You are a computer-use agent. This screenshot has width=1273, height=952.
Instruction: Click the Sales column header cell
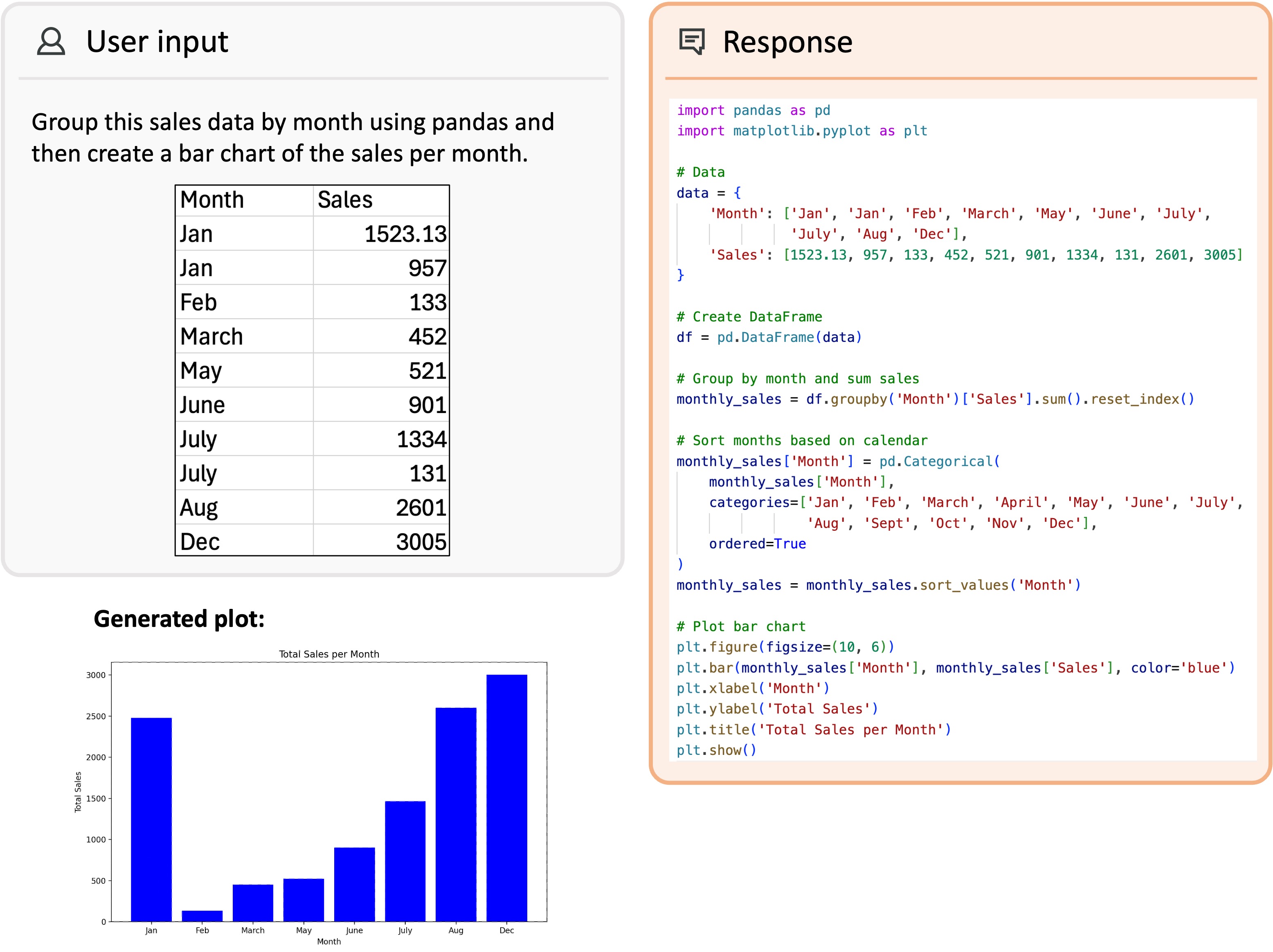pos(380,200)
